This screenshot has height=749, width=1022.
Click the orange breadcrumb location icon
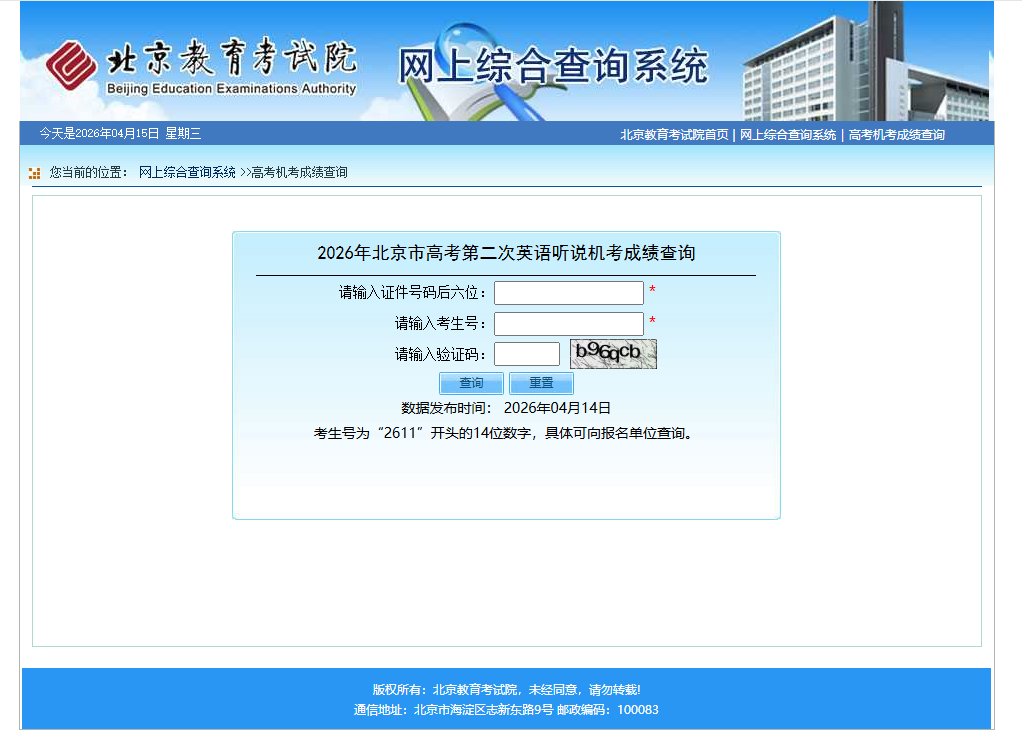pyautogui.click(x=35, y=173)
